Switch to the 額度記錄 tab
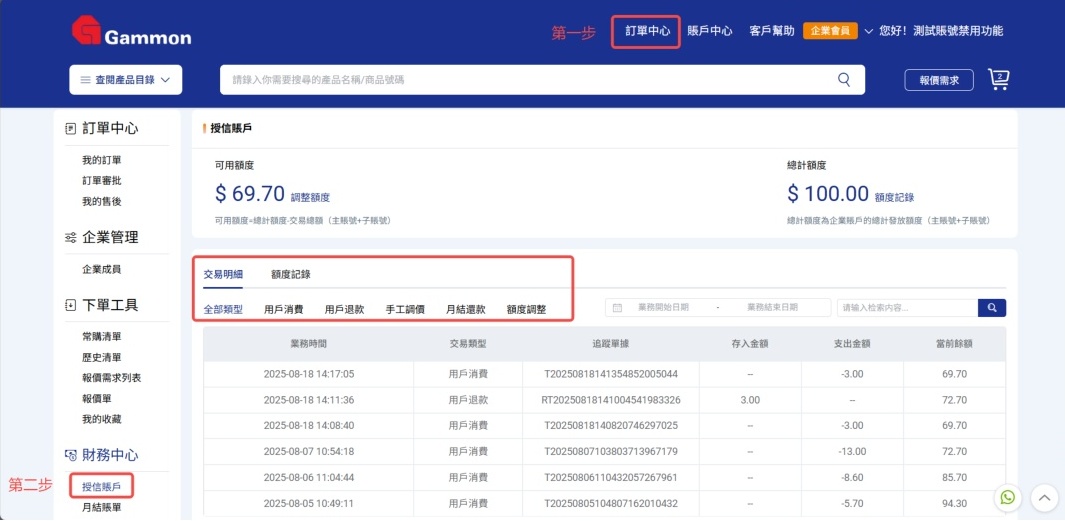This screenshot has height=521, width=1065. click(x=290, y=274)
